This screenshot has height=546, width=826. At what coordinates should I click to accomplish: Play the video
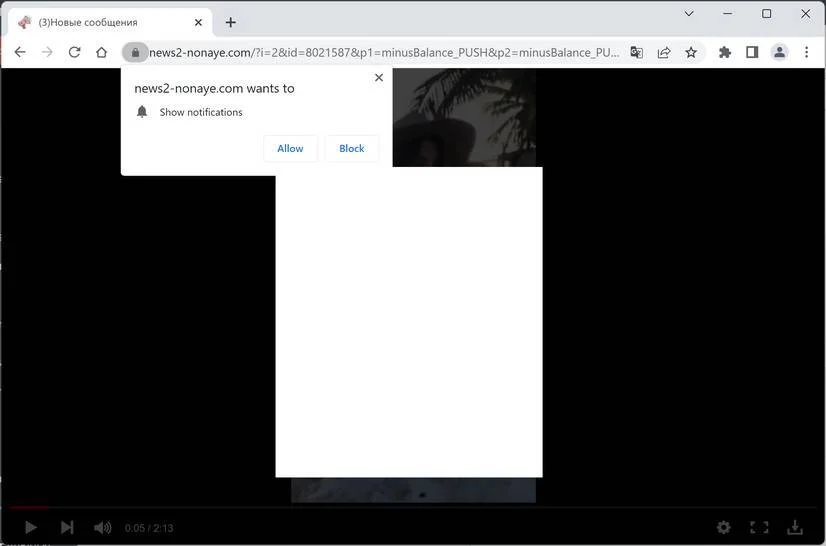(31, 527)
